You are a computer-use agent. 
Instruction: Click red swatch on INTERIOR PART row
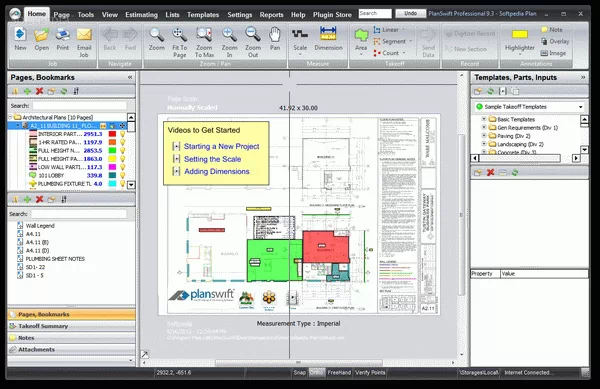(x=112, y=134)
